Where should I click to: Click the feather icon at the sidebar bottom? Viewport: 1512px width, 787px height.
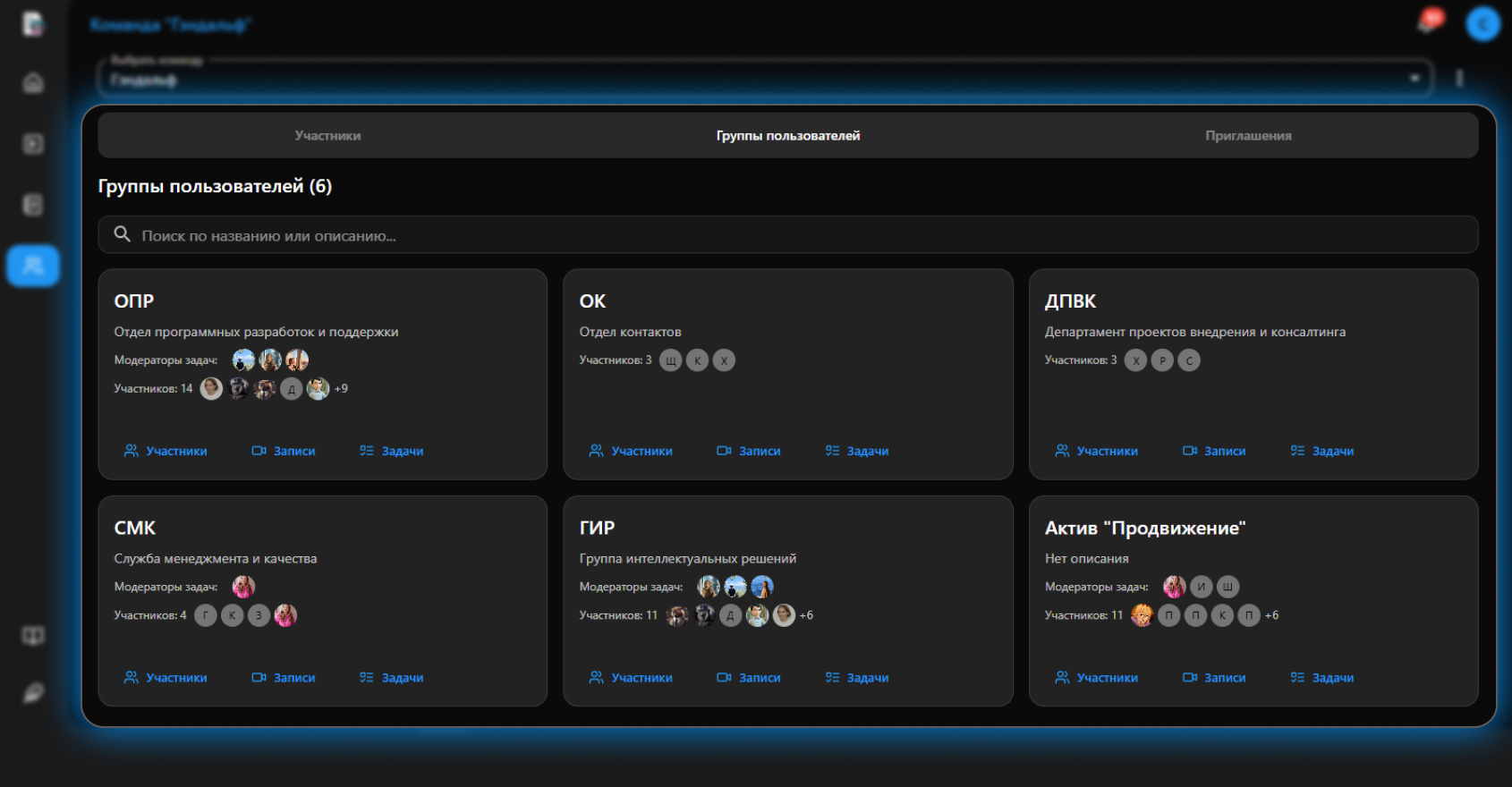[33, 693]
